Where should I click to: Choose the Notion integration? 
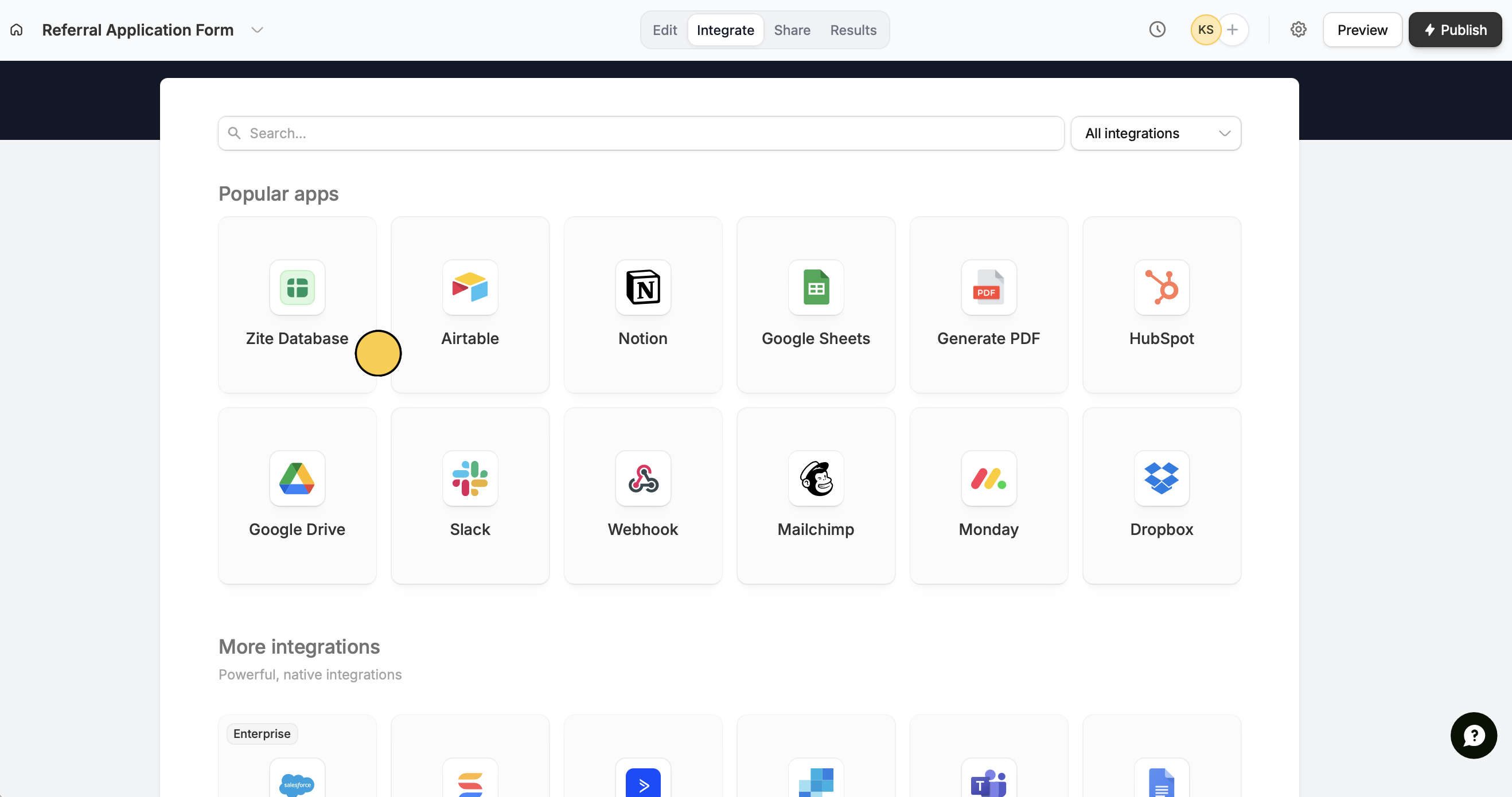click(x=643, y=304)
